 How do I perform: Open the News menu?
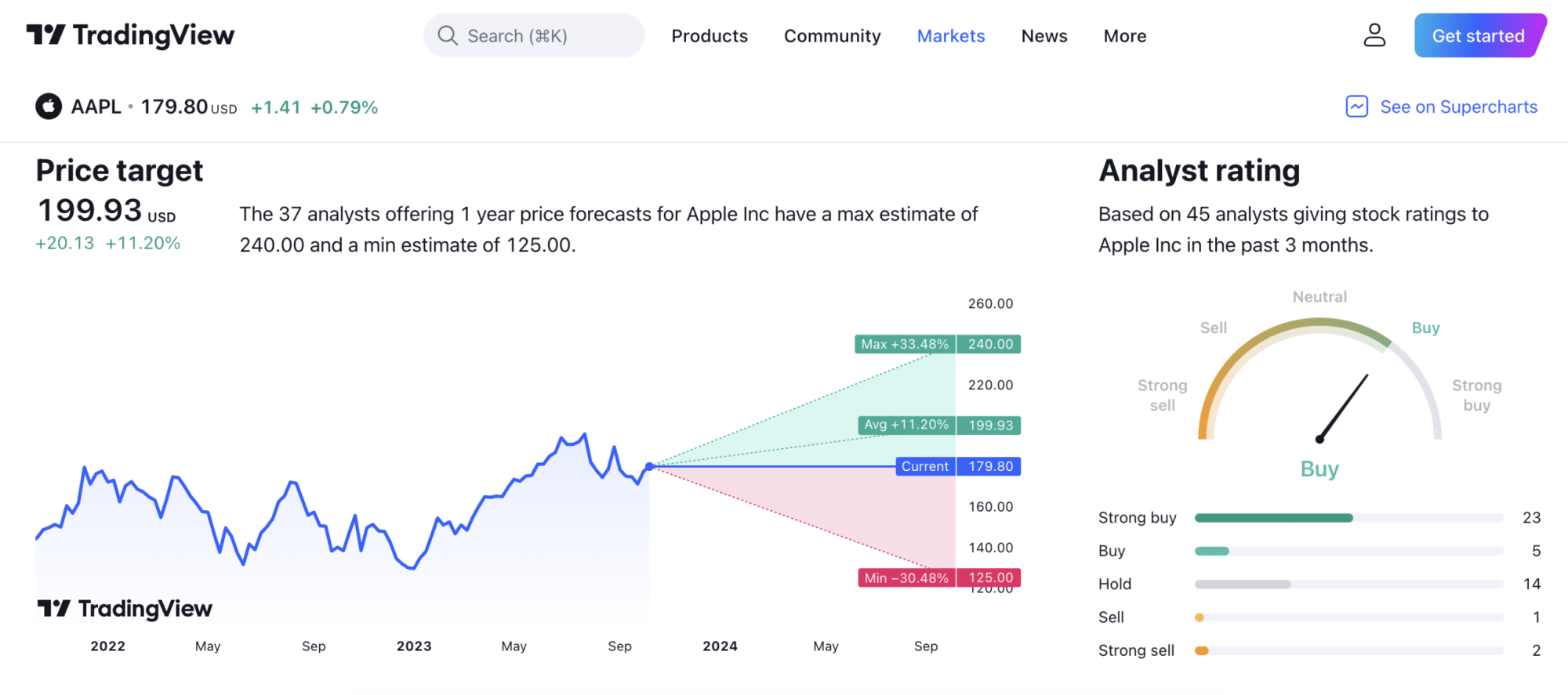(1044, 36)
